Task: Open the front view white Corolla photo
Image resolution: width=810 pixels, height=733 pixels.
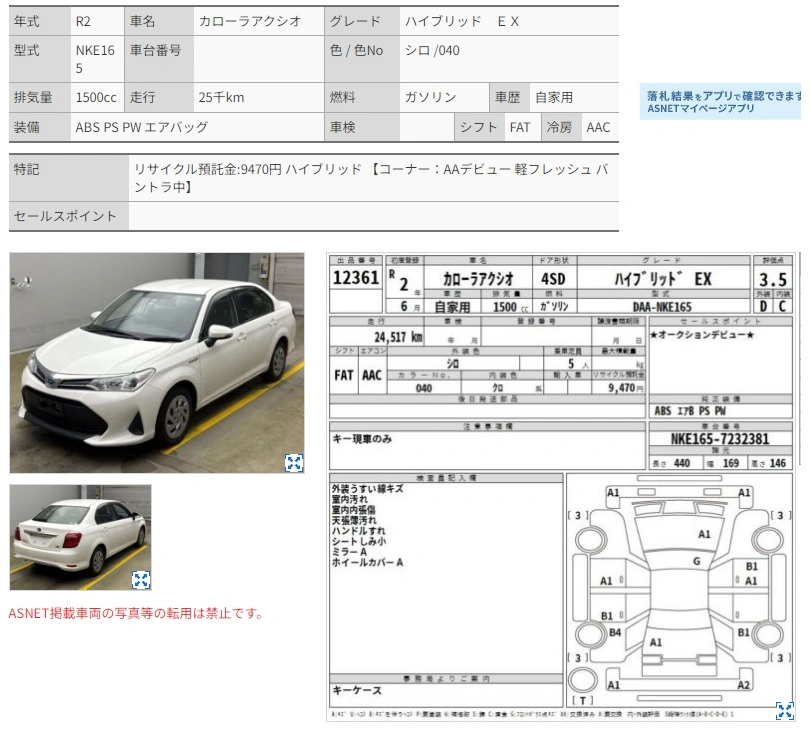Action: (157, 363)
